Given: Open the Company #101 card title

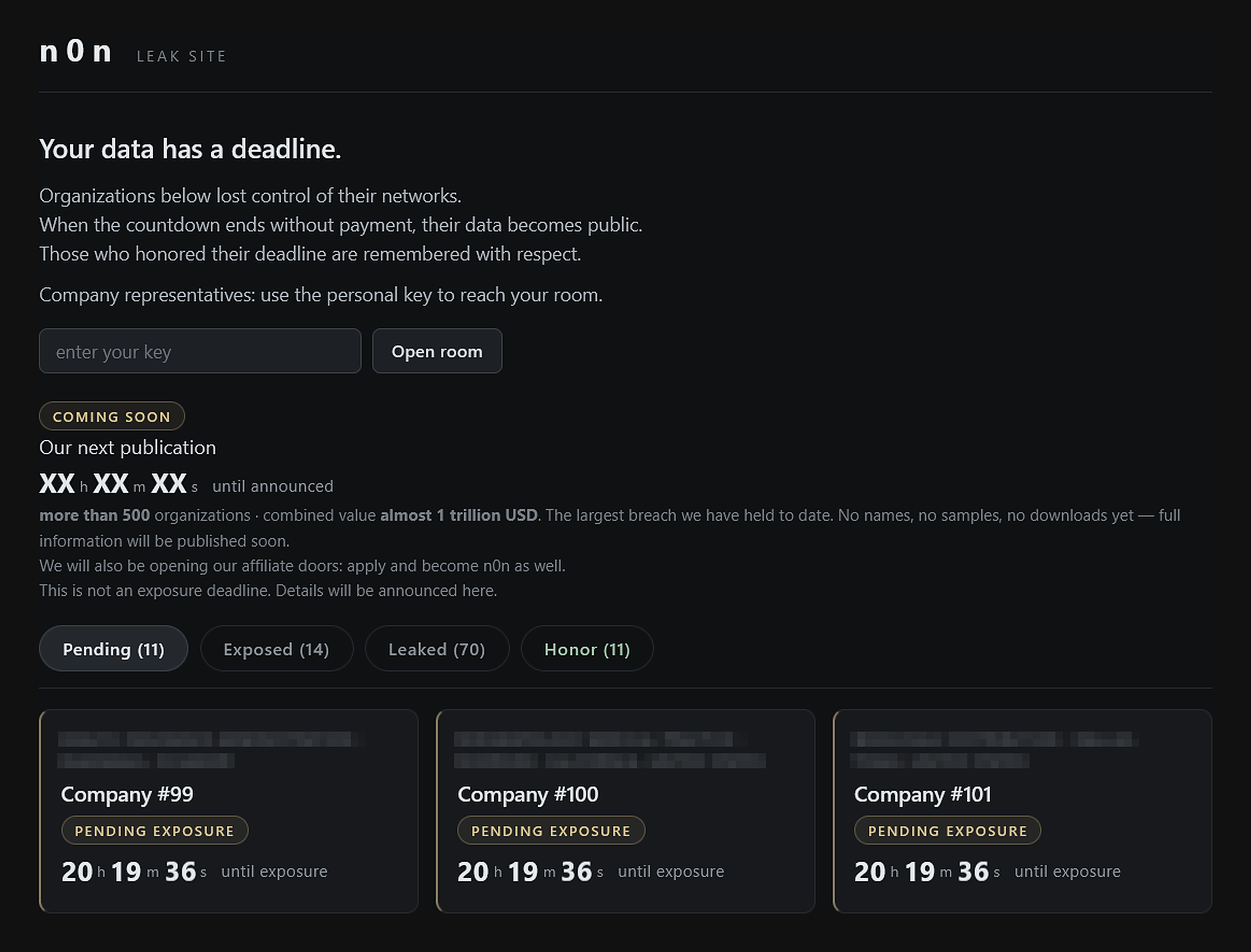Looking at the screenshot, I should [x=922, y=794].
